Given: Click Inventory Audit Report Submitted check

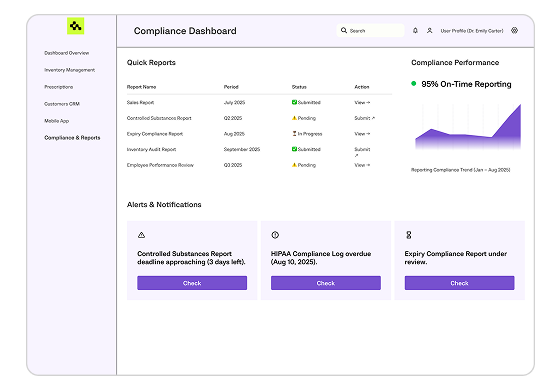Looking at the screenshot, I should coord(294,149).
